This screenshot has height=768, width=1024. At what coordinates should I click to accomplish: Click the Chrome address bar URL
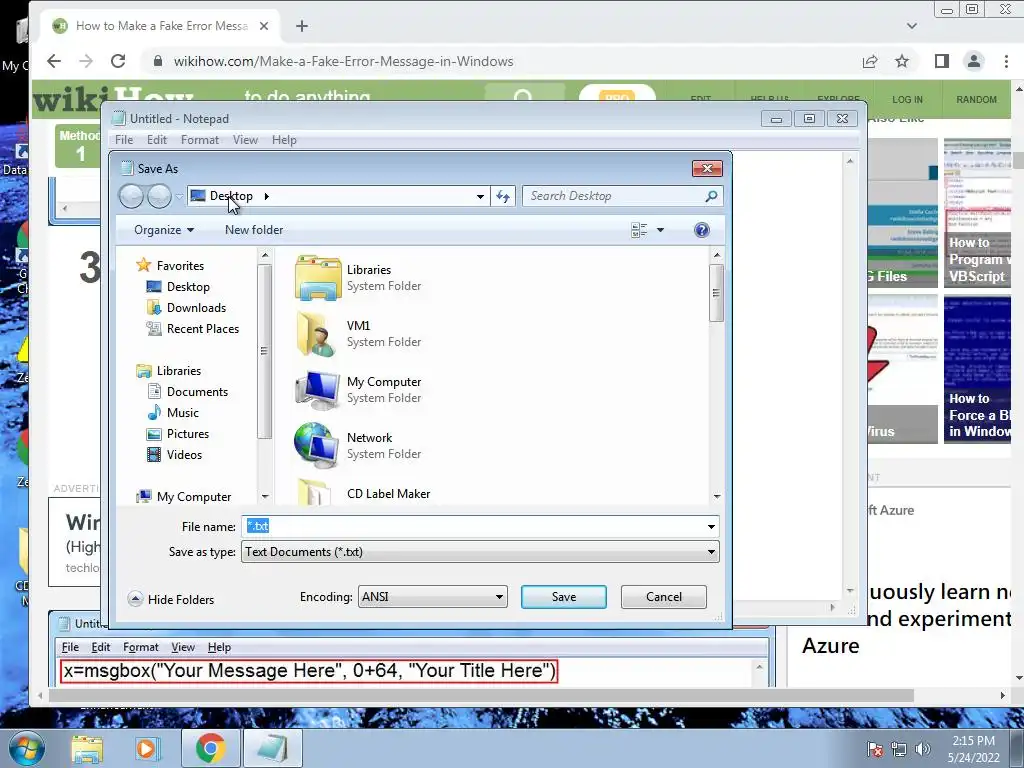tap(344, 61)
